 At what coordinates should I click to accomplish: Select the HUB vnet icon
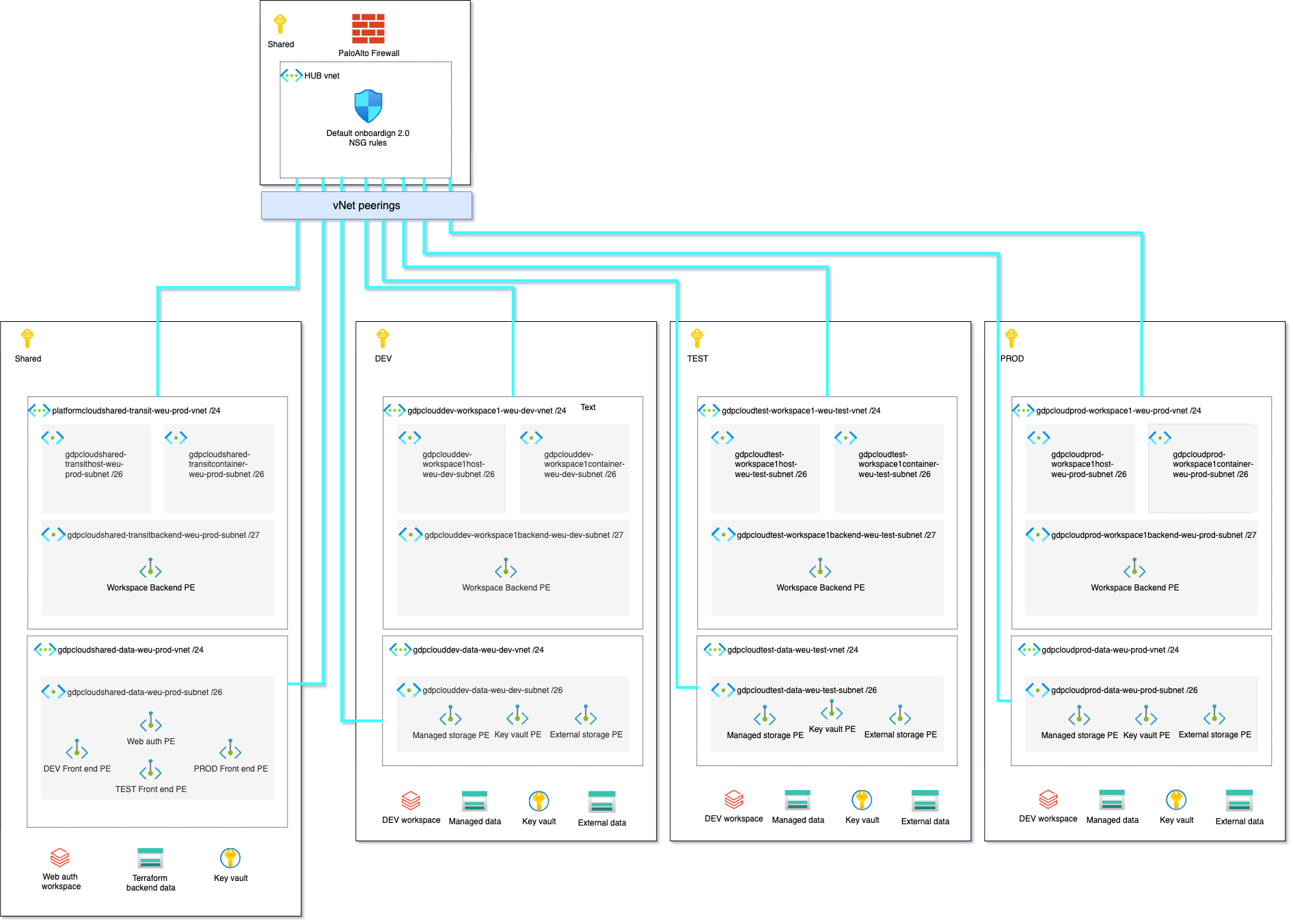coord(292,76)
